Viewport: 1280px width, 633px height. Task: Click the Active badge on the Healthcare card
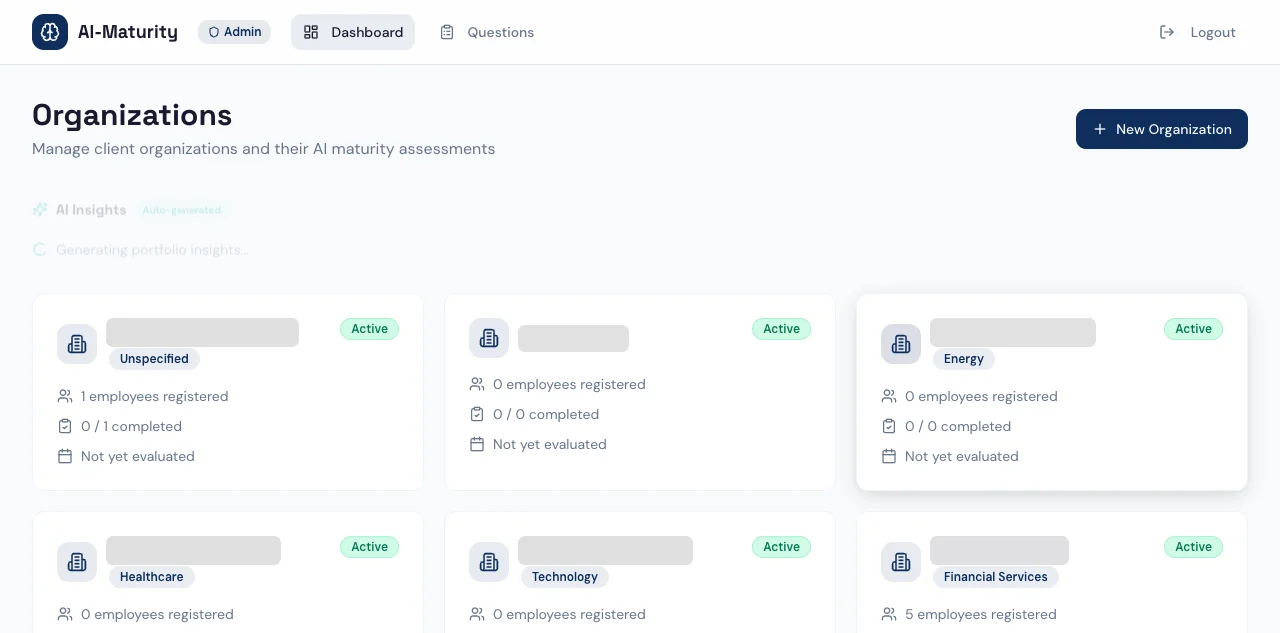pyautogui.click(x=369, y=547)
